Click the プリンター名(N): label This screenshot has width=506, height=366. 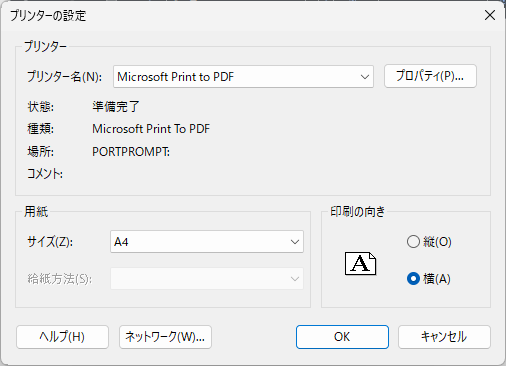coord(64,77)
